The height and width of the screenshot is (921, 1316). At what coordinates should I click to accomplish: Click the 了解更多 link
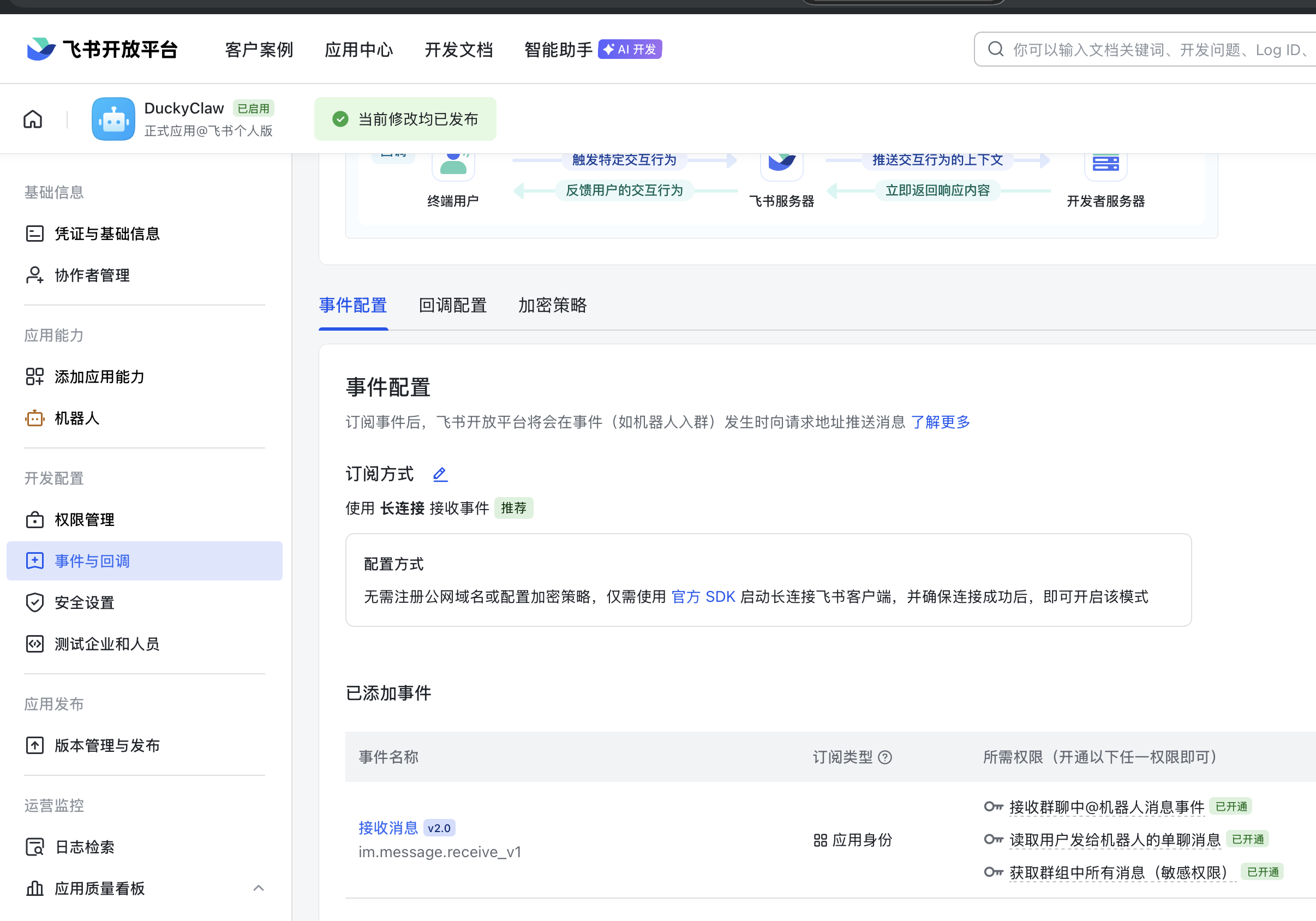coord(940,422)
